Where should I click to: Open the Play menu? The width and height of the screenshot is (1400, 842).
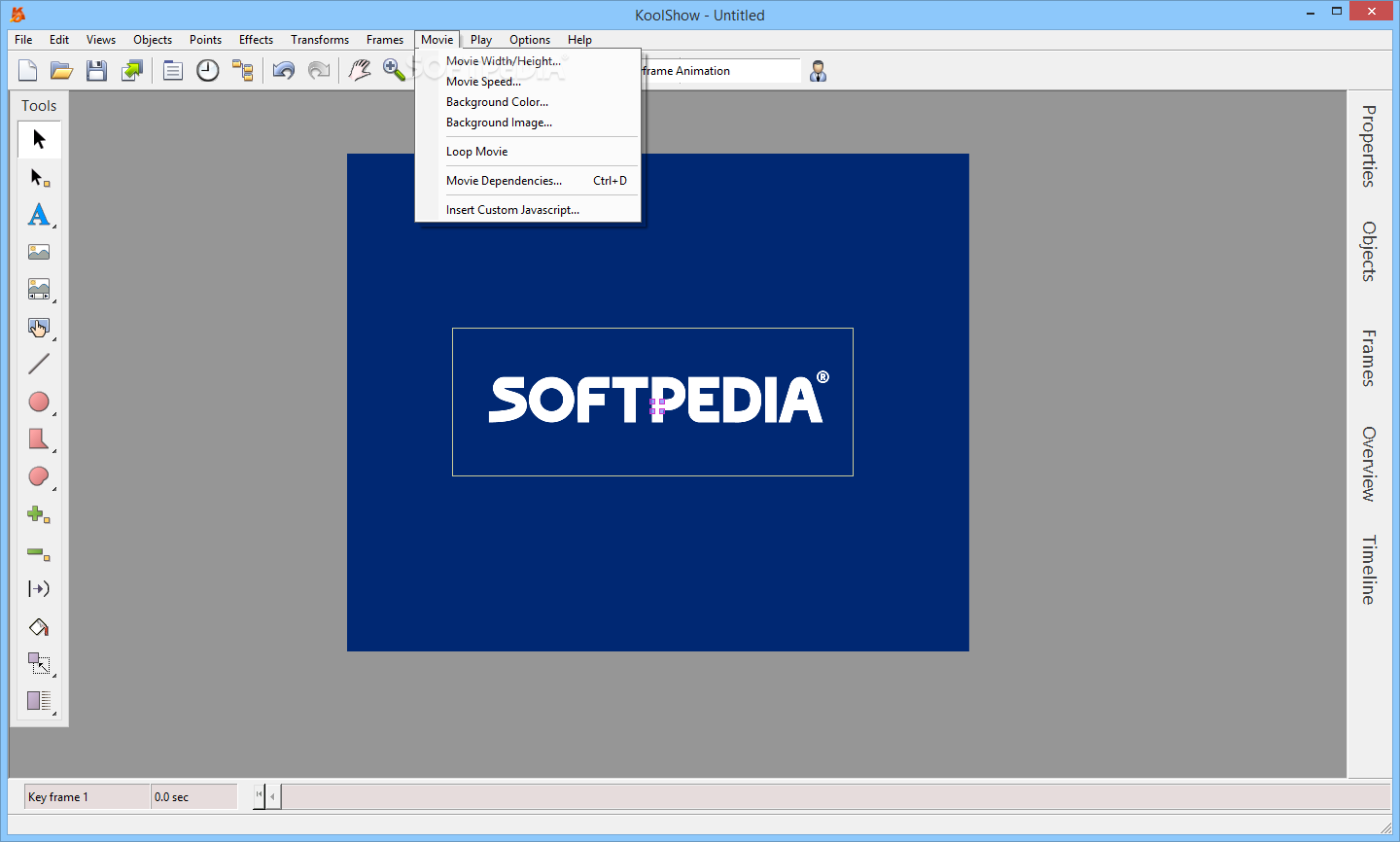pos(481,40)
